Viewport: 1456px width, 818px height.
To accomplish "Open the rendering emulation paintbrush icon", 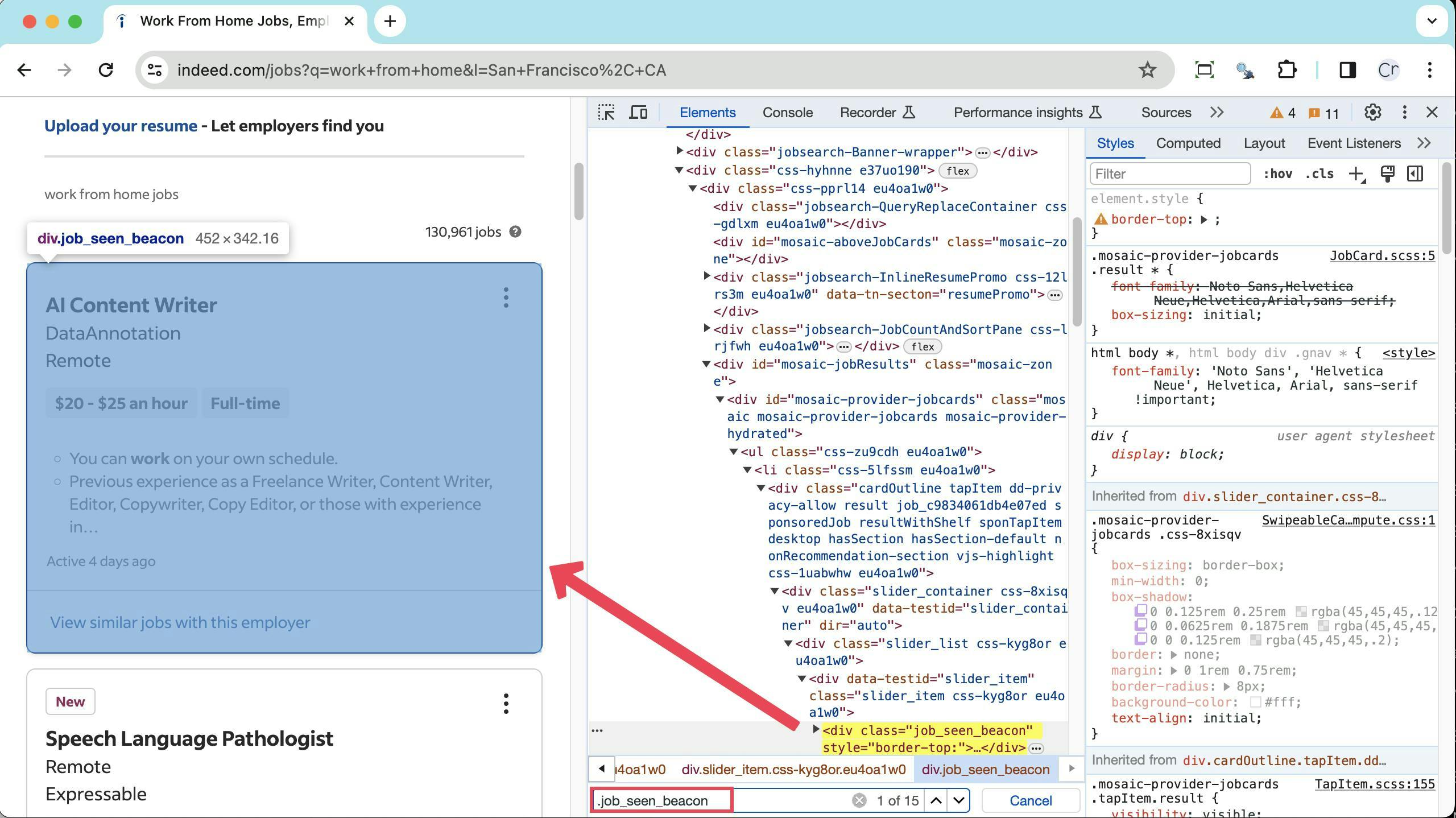I will (x=1387, y=174).
